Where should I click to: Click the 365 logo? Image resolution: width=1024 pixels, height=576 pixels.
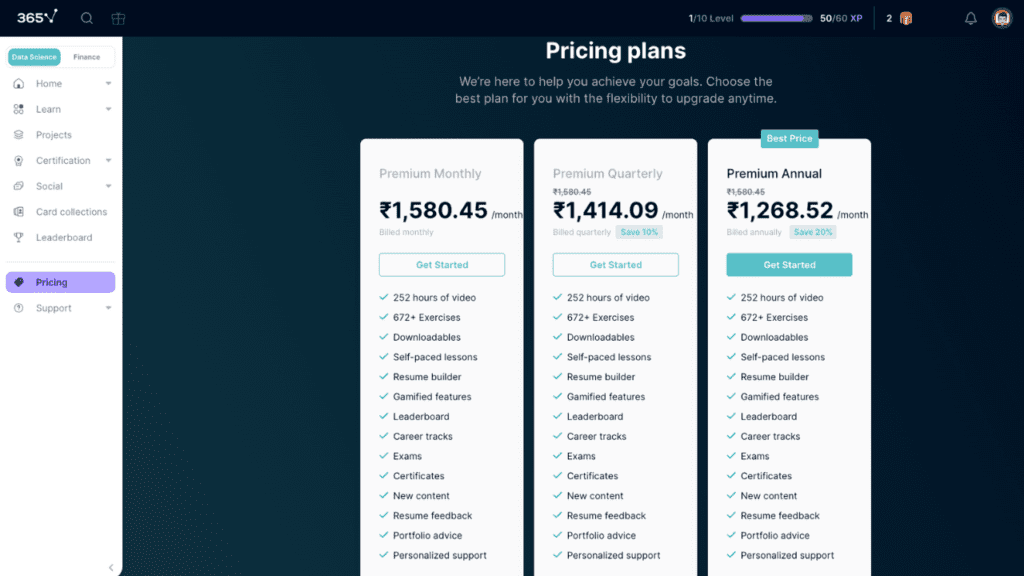pyautogui.click(x=37, y=17)
